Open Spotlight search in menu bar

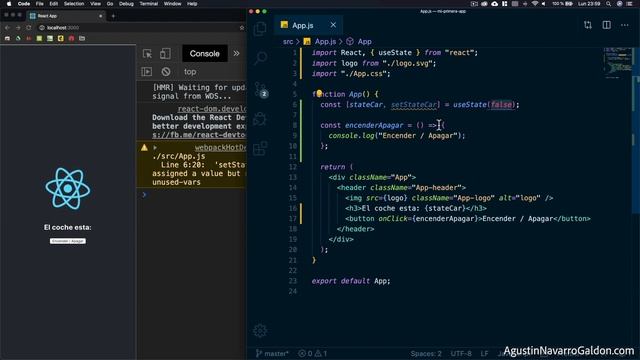[608, 4]
